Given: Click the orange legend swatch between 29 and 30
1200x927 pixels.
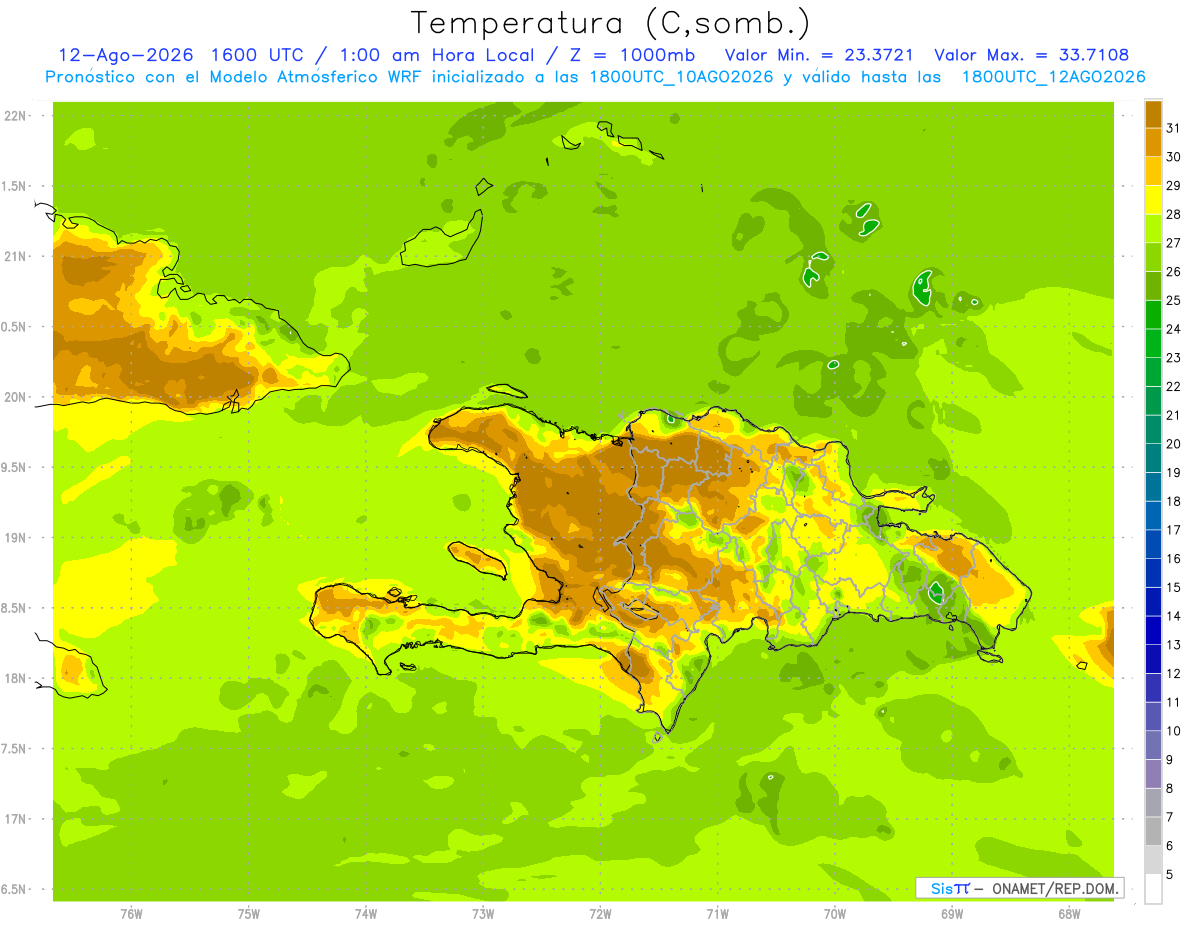Looking at the screenshot, I should tap(1153, 171).
